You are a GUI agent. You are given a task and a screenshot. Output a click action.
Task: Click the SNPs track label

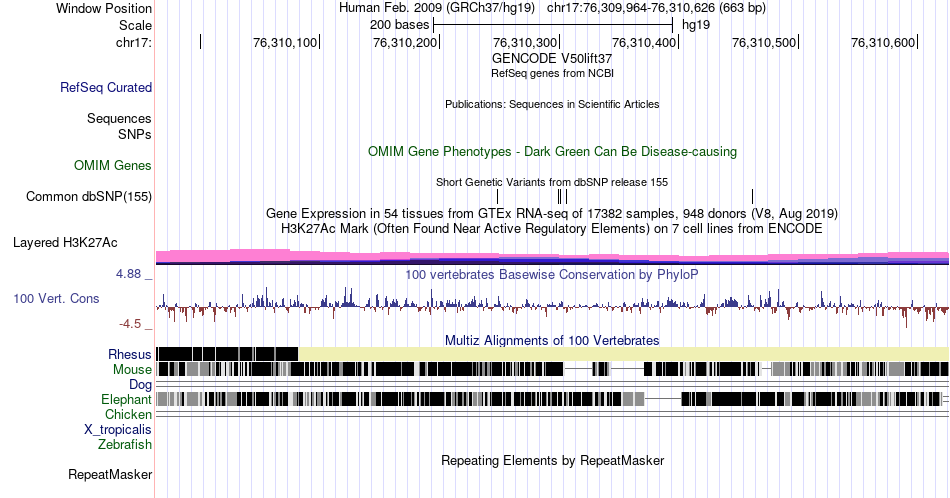135,134
